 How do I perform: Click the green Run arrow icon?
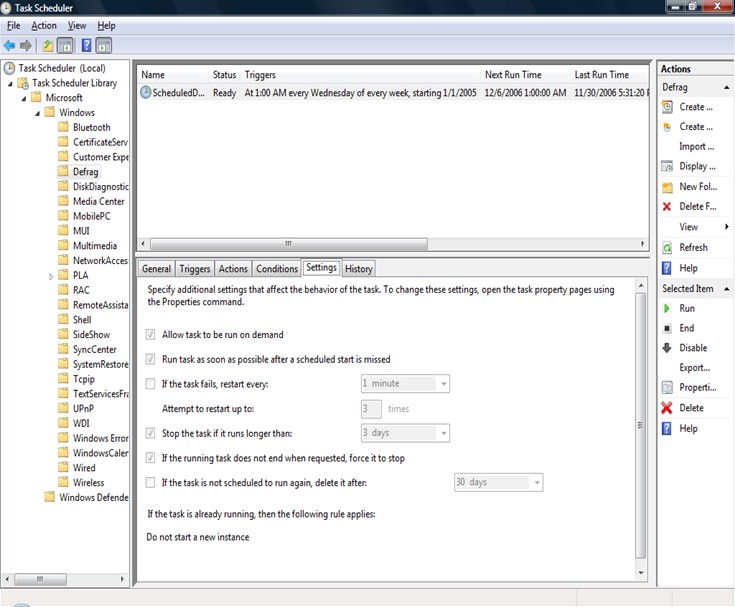[x=667, y=308]
